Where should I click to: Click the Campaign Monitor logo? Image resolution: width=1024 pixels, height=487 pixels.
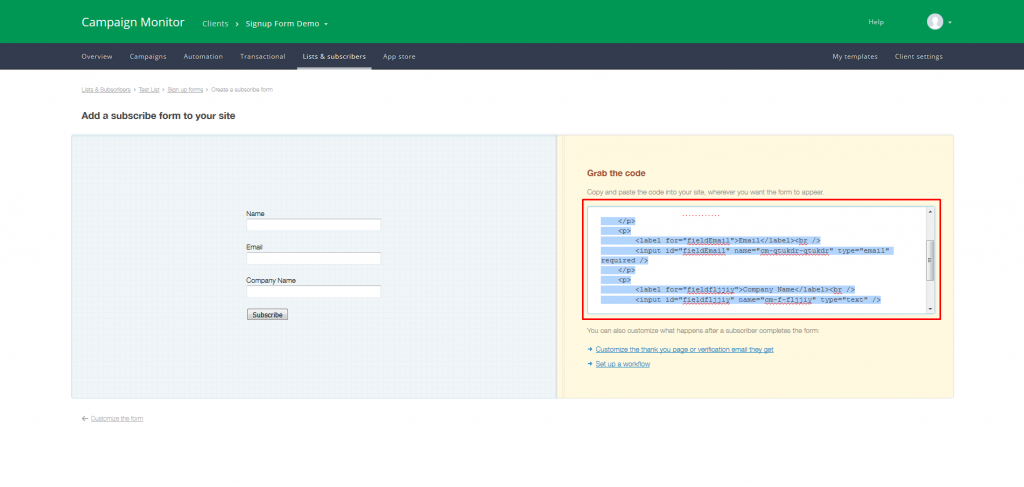133,22
